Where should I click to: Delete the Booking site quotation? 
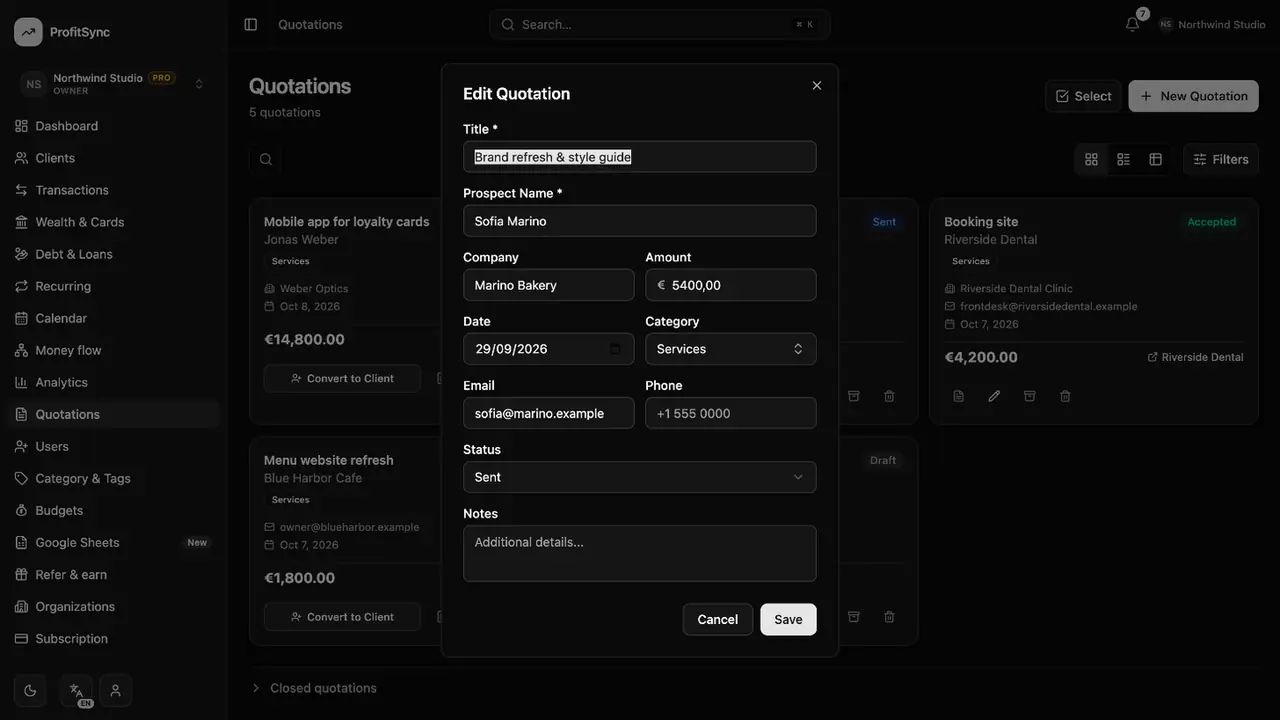(1065, 396)
